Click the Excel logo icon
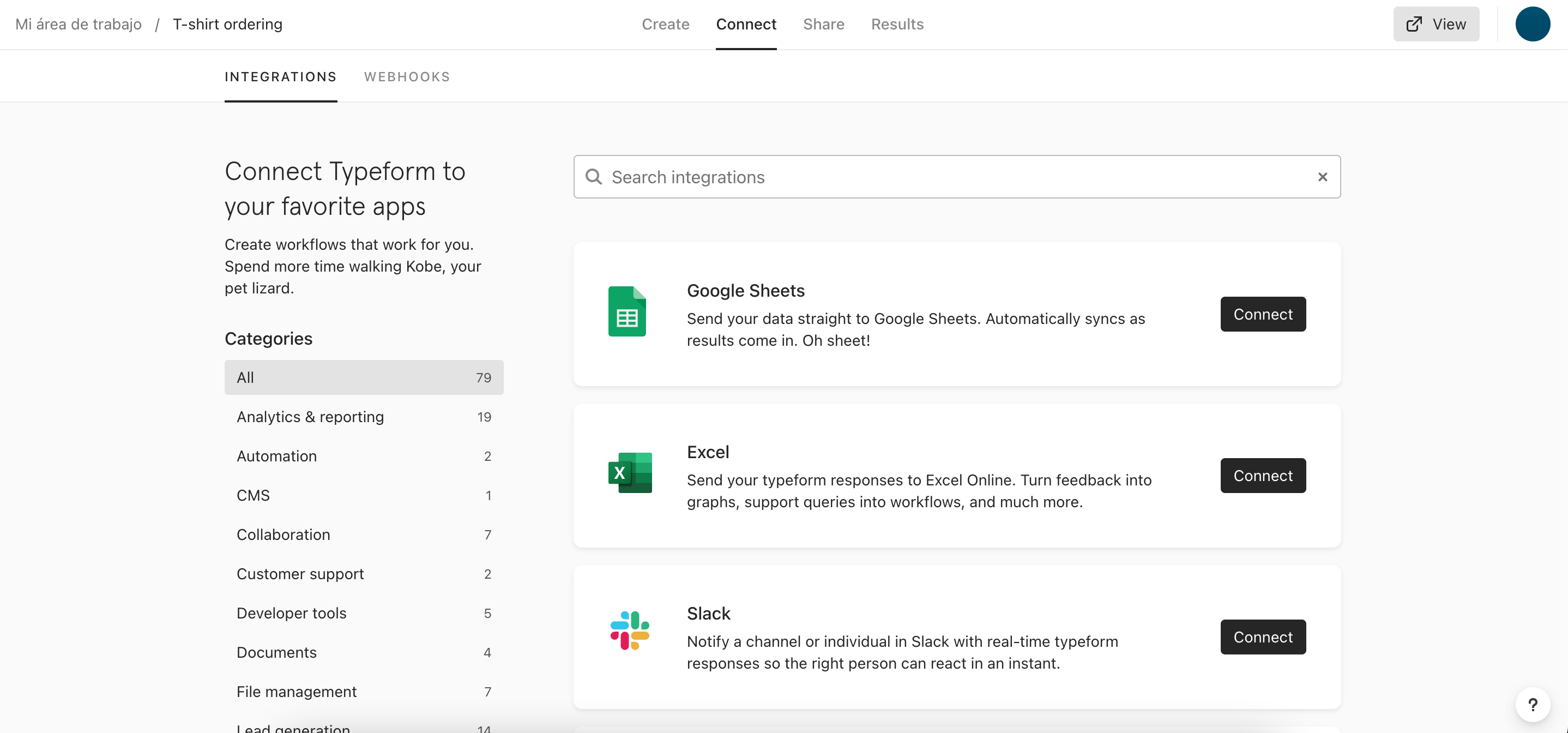The image size is (1568, 733). pyautogui.click(x=630, y=472)
